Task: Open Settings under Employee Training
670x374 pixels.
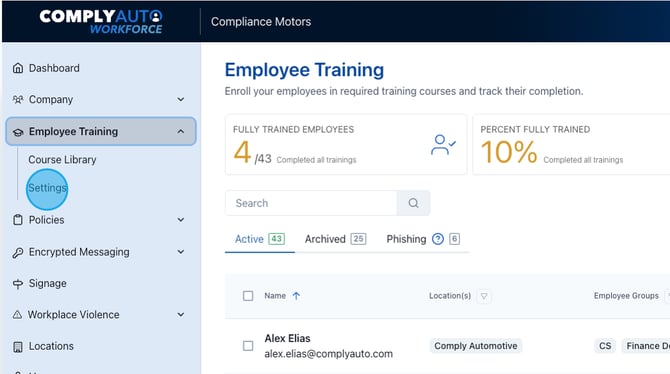Action: [x=47, y=188]
